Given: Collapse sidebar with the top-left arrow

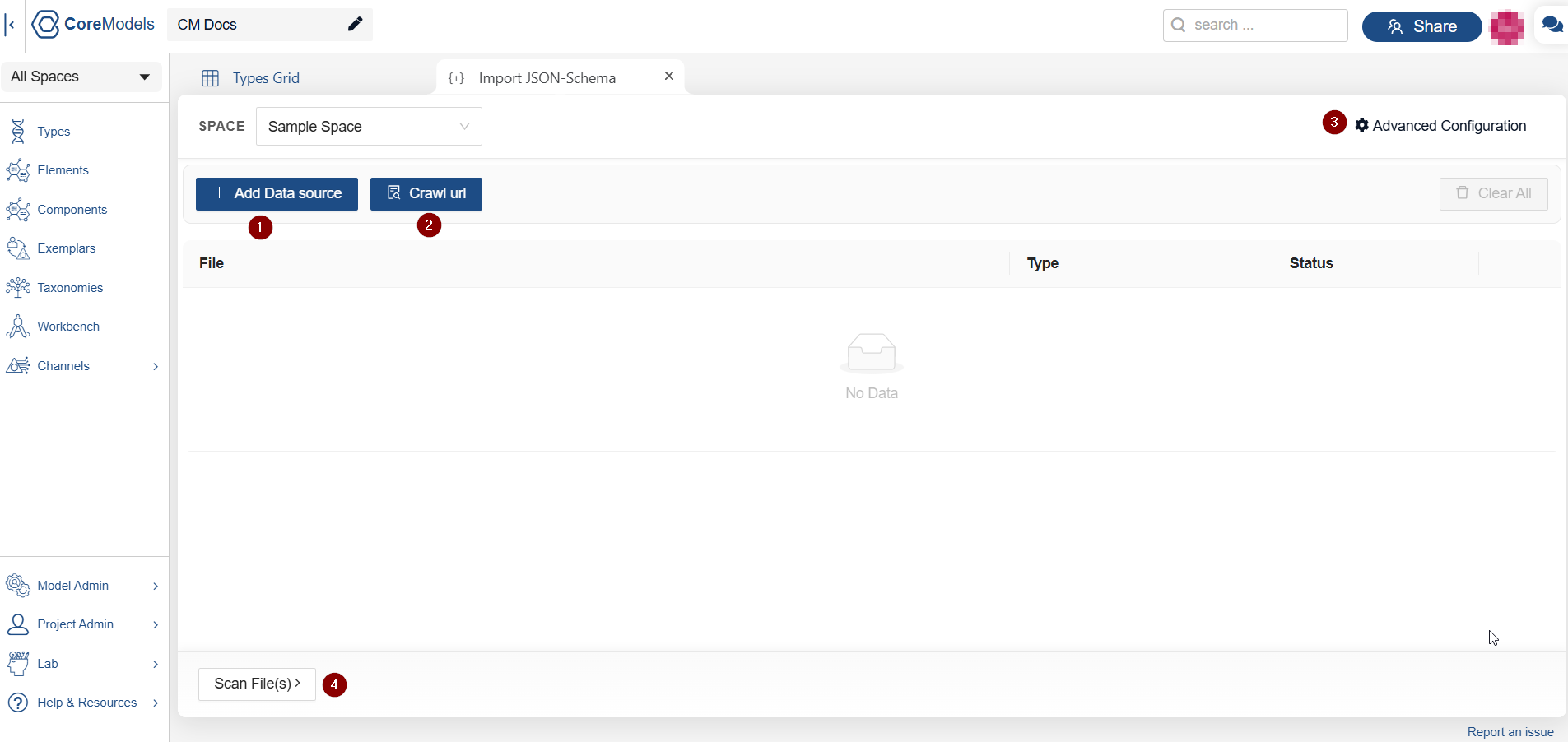Looking at the screenshot, I should (x=11, y=25).
